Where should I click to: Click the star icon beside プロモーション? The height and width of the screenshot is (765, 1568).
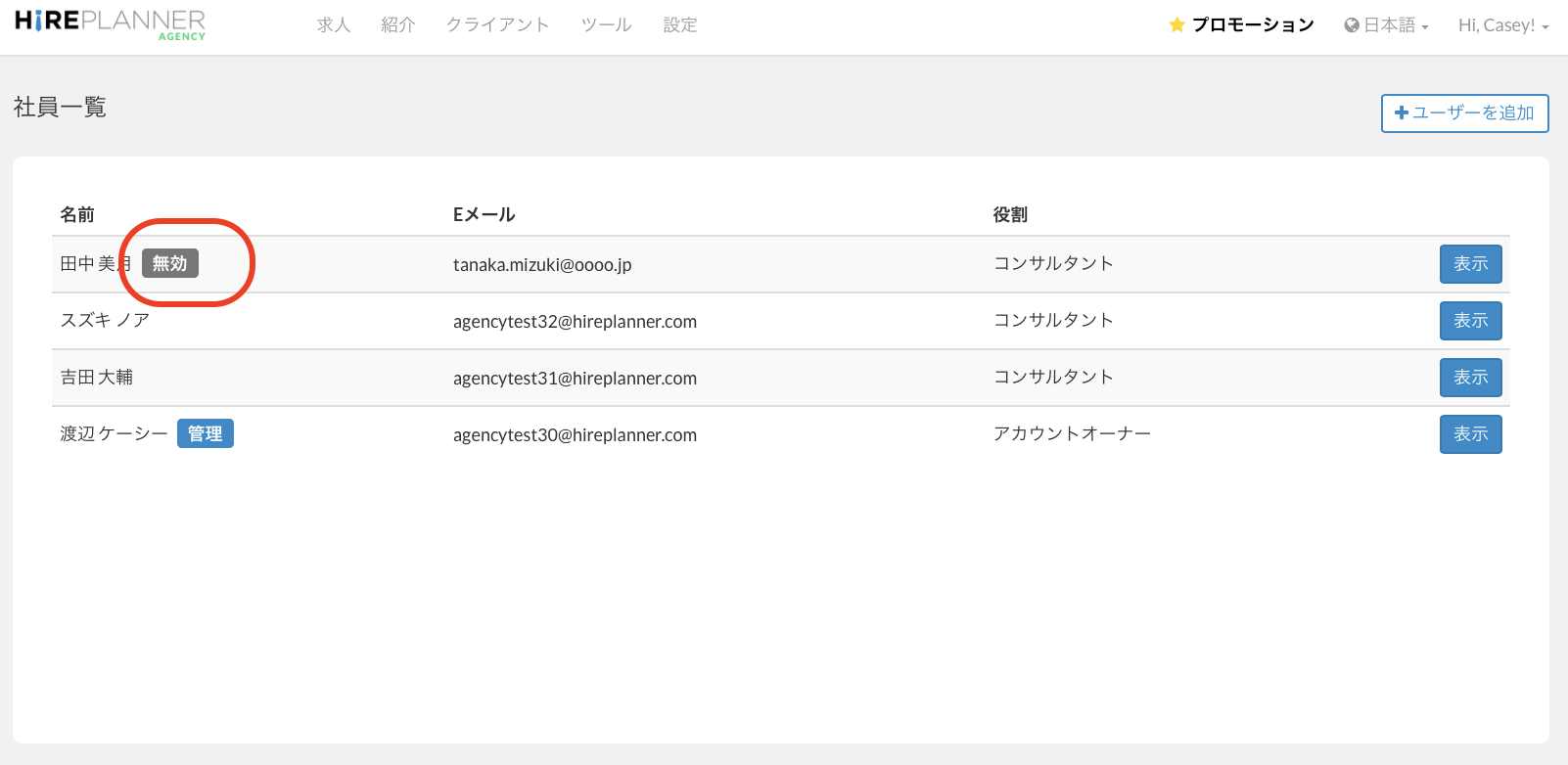pos(1176,25)
